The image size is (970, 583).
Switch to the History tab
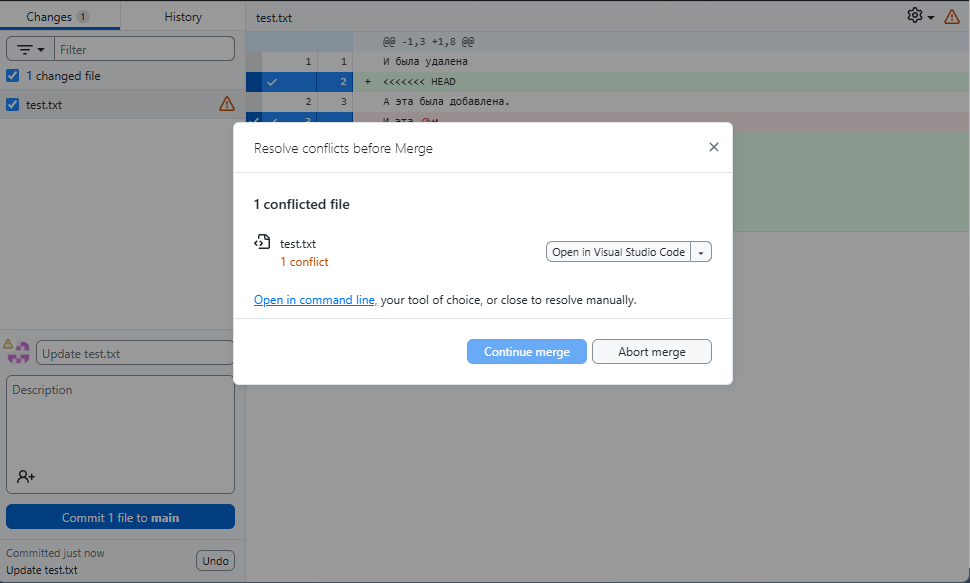(x=183, y=17)
